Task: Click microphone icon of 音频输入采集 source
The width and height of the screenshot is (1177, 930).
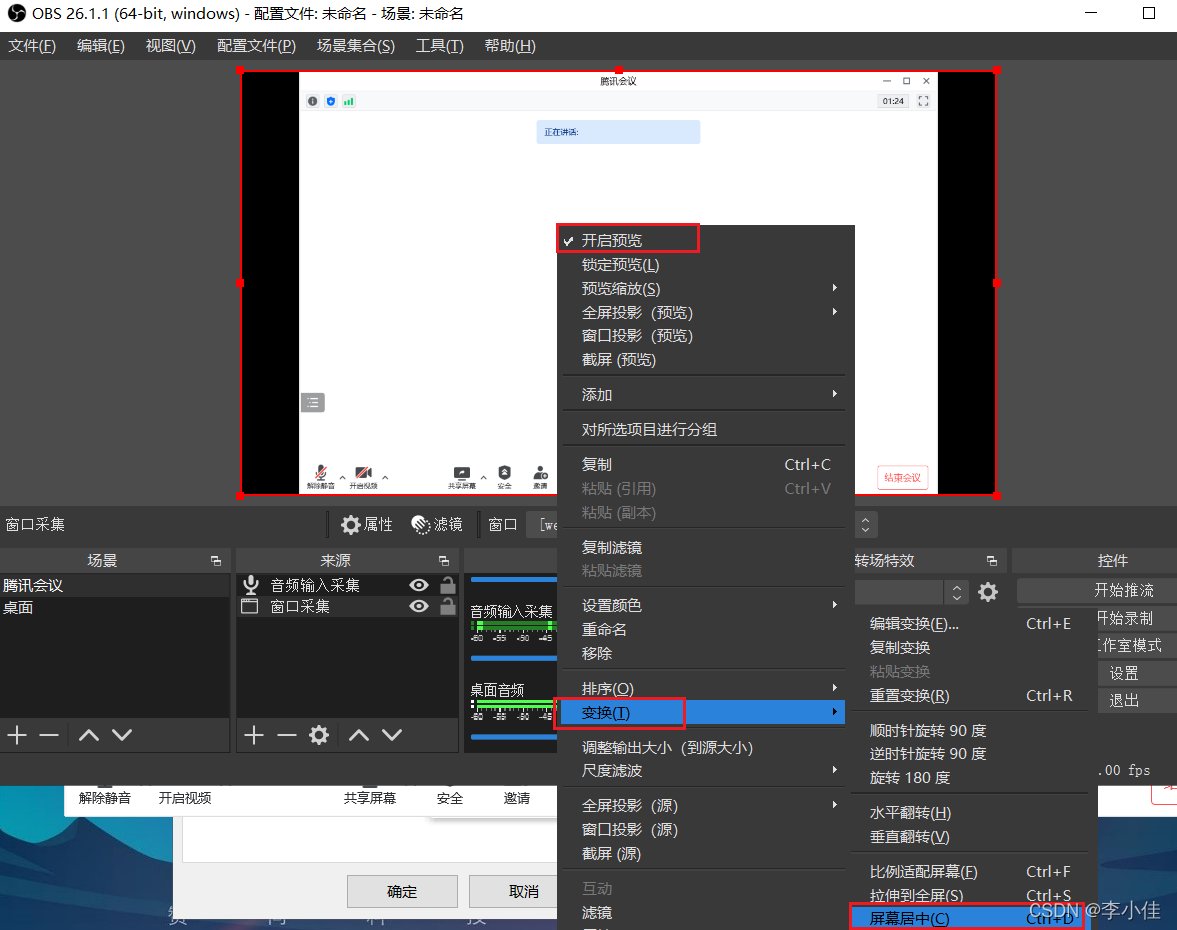Action: 251,585
